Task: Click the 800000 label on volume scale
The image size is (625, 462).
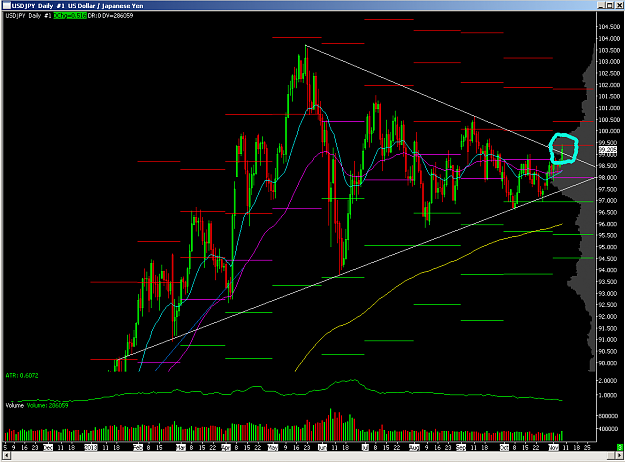Action: (609, 416)
